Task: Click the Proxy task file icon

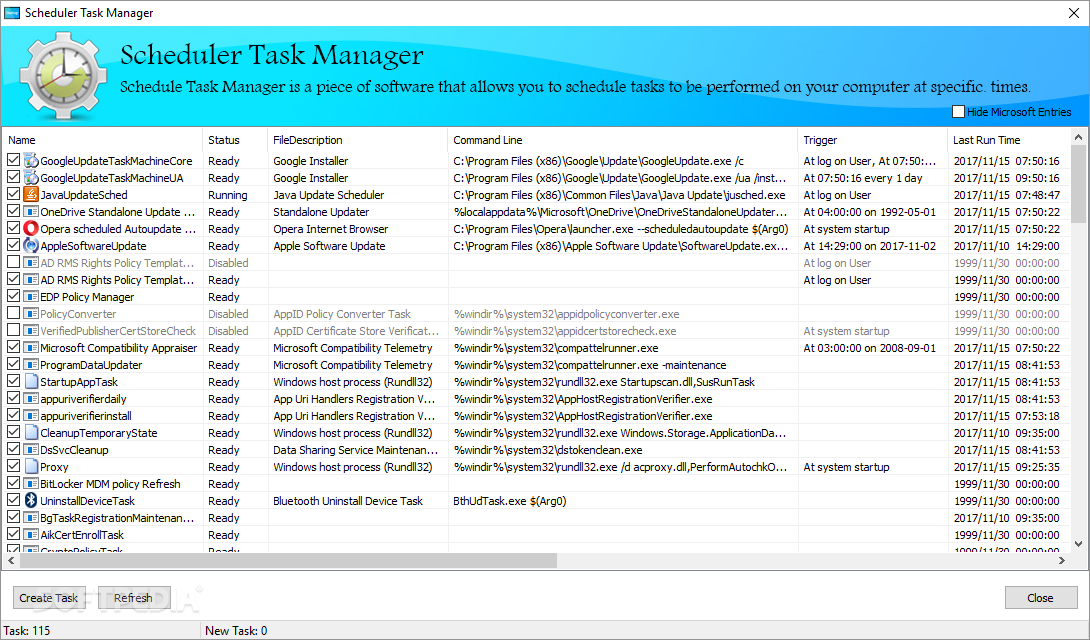Action: (x=31, y=467)
